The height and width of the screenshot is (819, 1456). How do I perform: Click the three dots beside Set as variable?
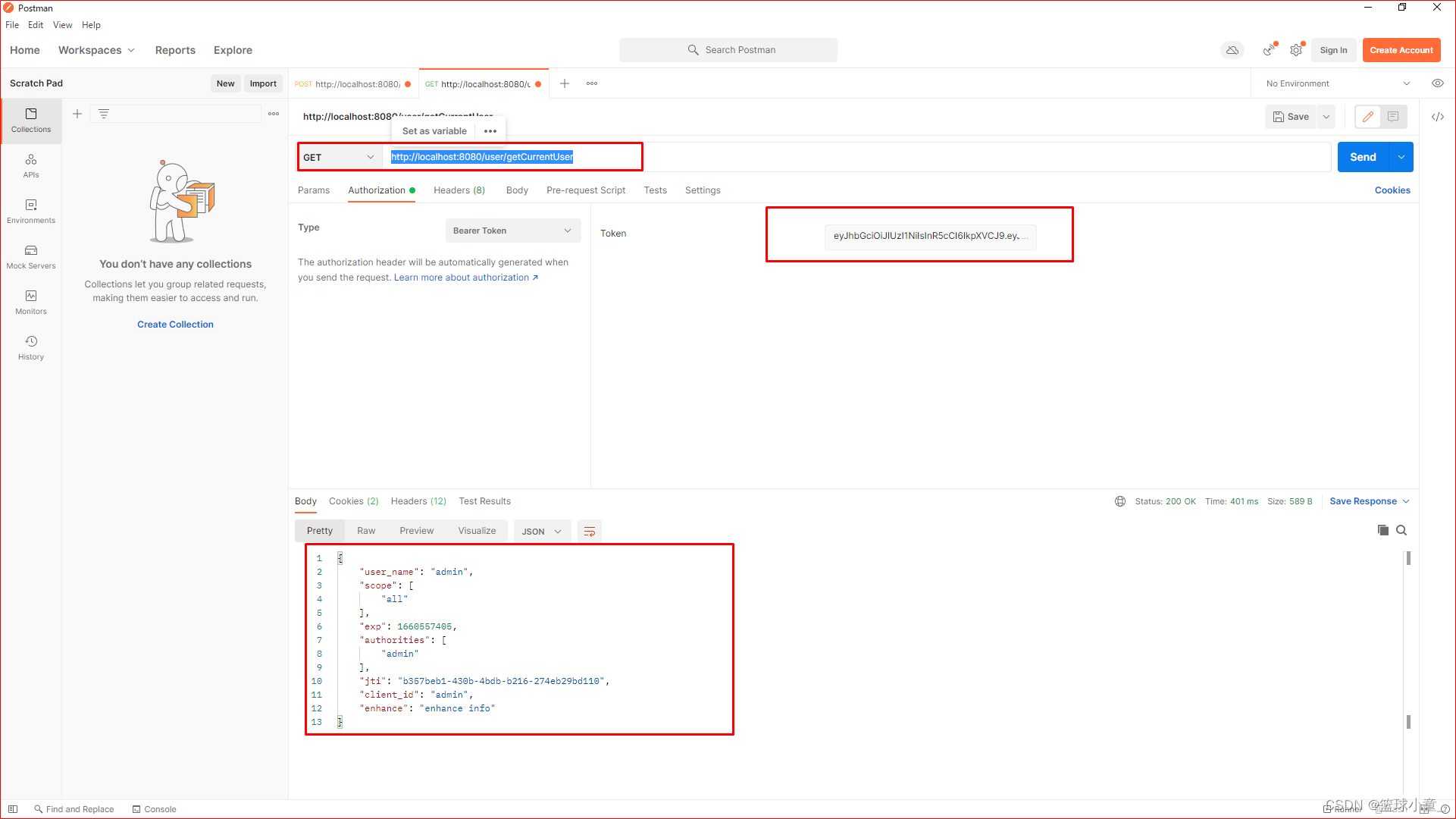click(490, 131)
